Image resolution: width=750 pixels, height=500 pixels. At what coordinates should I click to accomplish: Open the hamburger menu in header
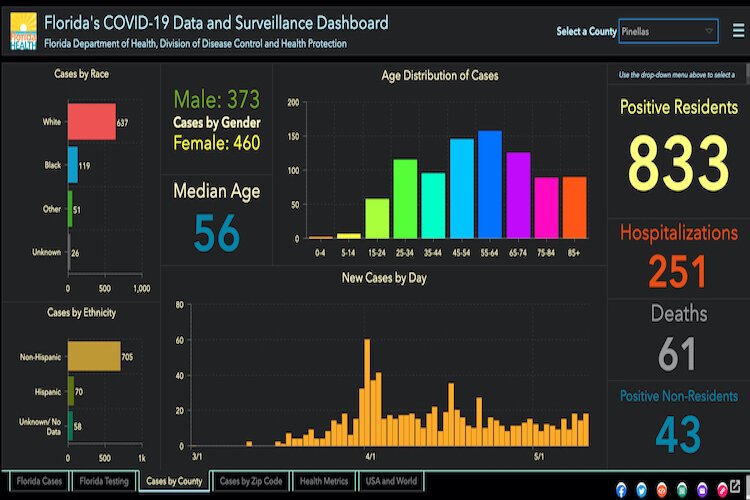[737, 30]
